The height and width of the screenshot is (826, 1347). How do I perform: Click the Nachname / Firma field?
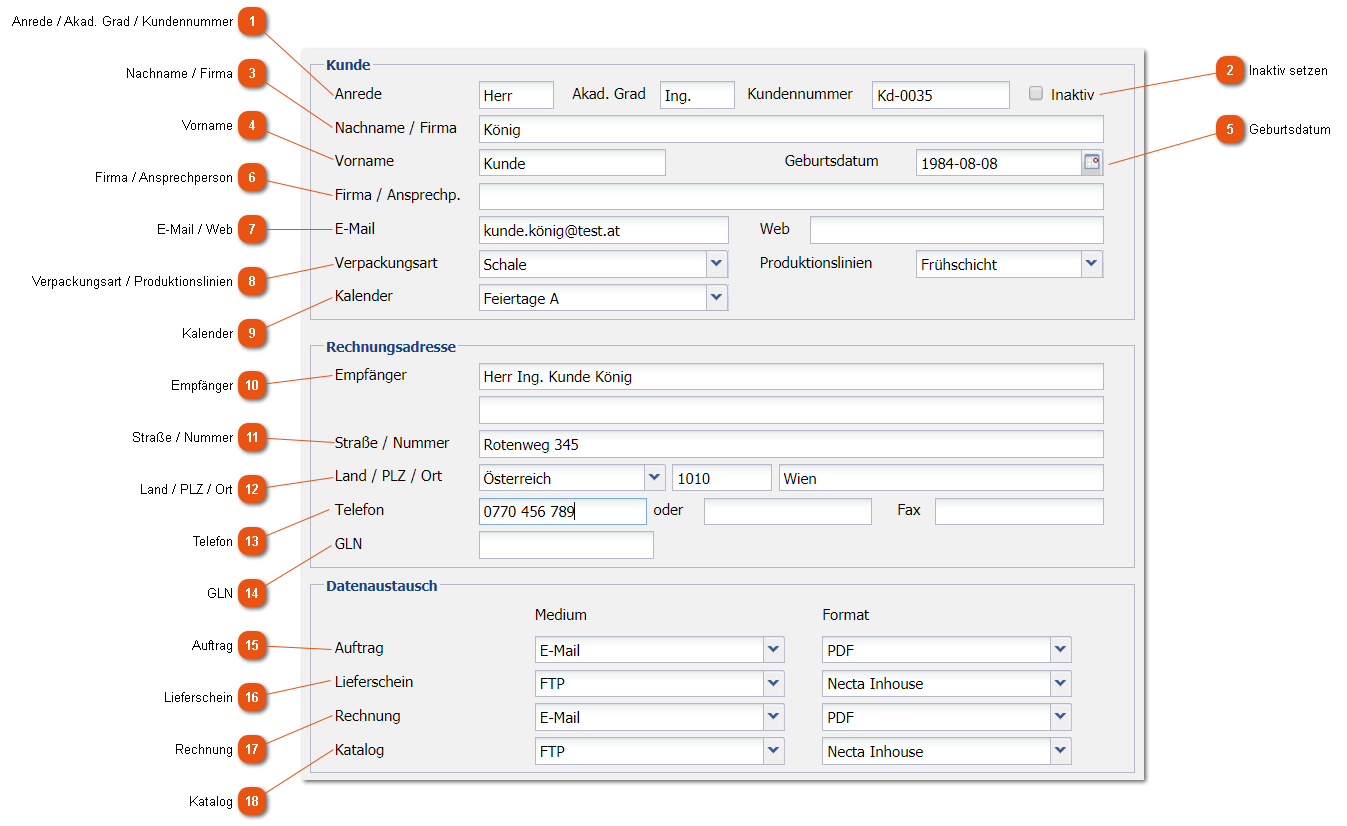pos(791,129)
